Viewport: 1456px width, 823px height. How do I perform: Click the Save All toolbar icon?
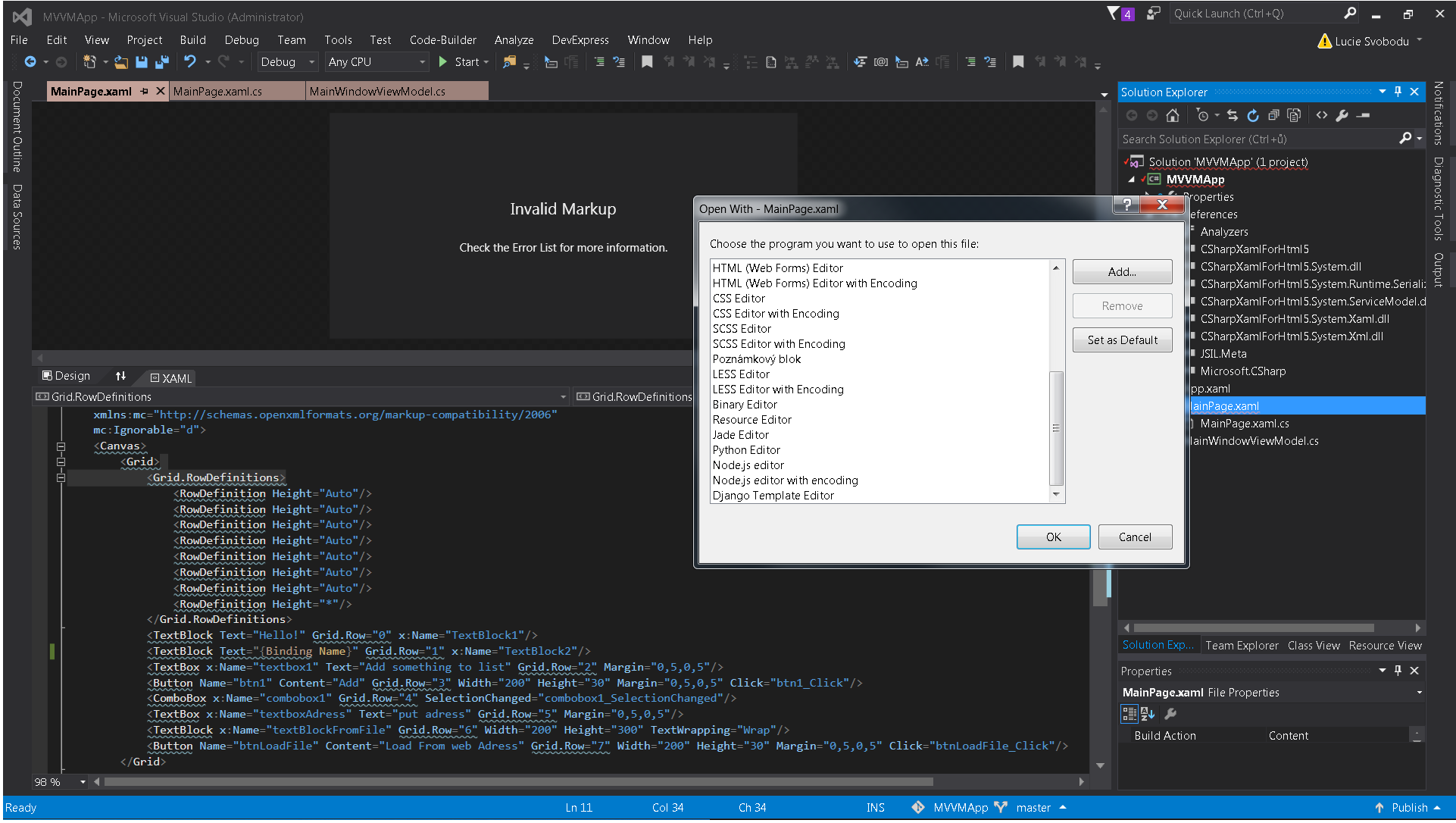tap(162, 62)
